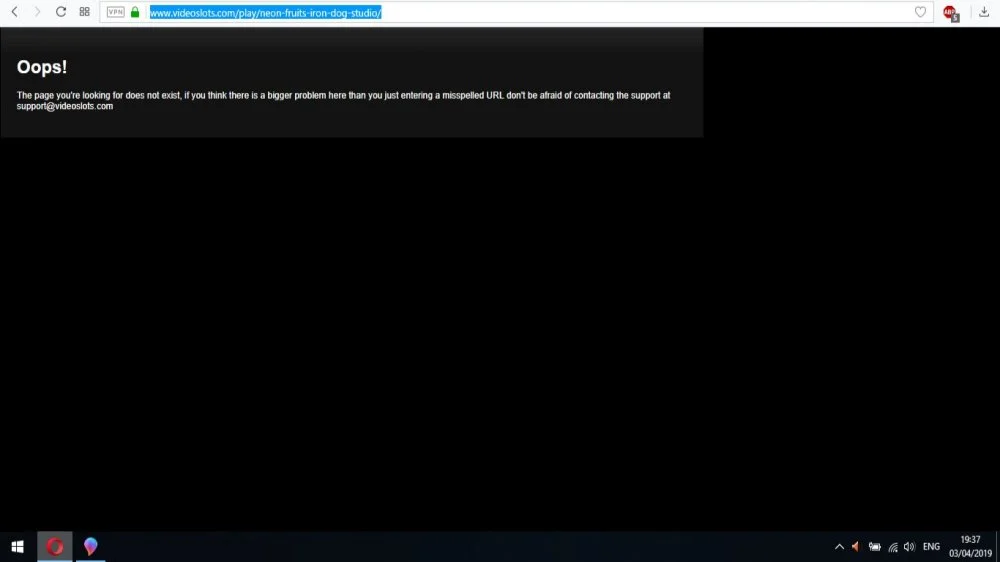Viewport: 1000px width, 562px height.
Task: Check battery status in the tray
Action: click(874, 547)
